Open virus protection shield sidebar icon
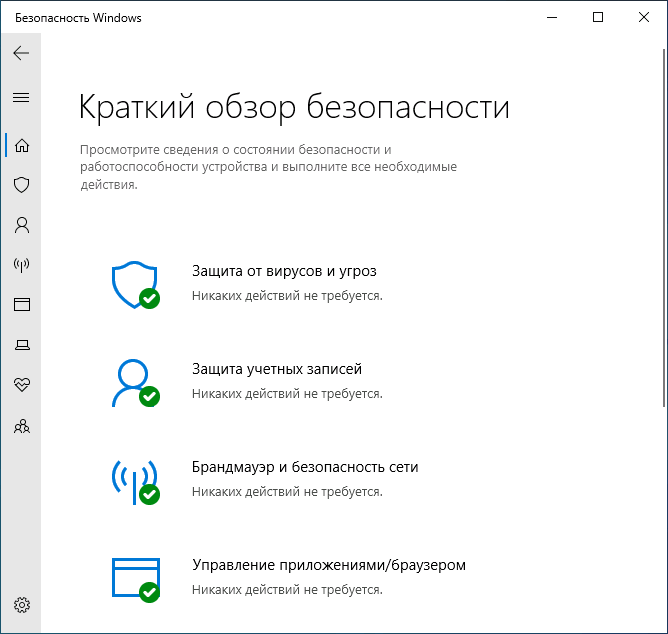This screenshot has height=634, width=668. click(x=22, y=185)
